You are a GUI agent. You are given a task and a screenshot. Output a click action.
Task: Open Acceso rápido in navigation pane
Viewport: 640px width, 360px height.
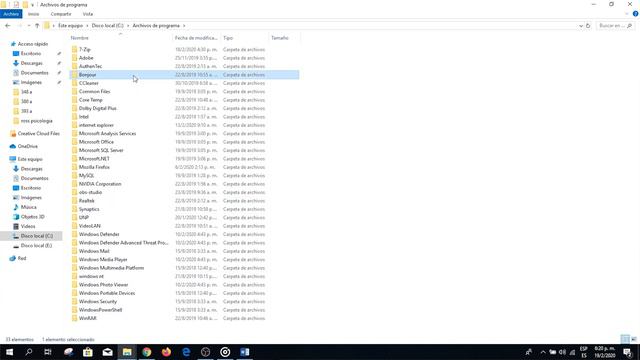[33, 44]
